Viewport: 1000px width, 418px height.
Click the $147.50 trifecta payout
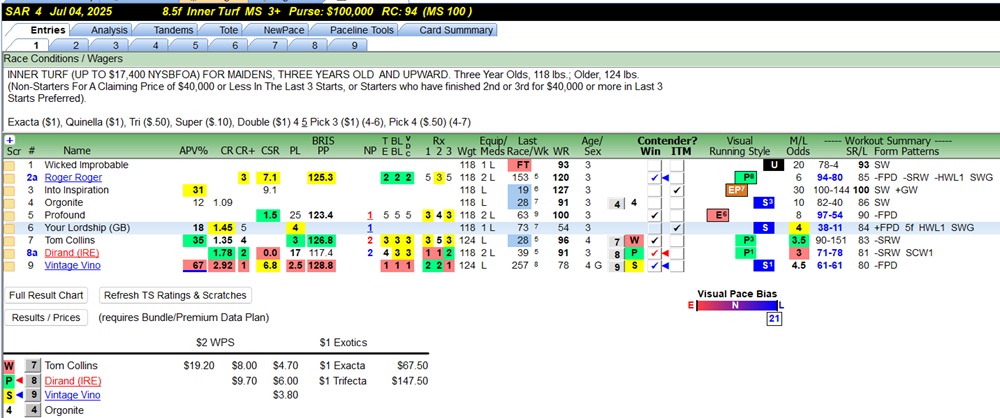pos(409,381)
